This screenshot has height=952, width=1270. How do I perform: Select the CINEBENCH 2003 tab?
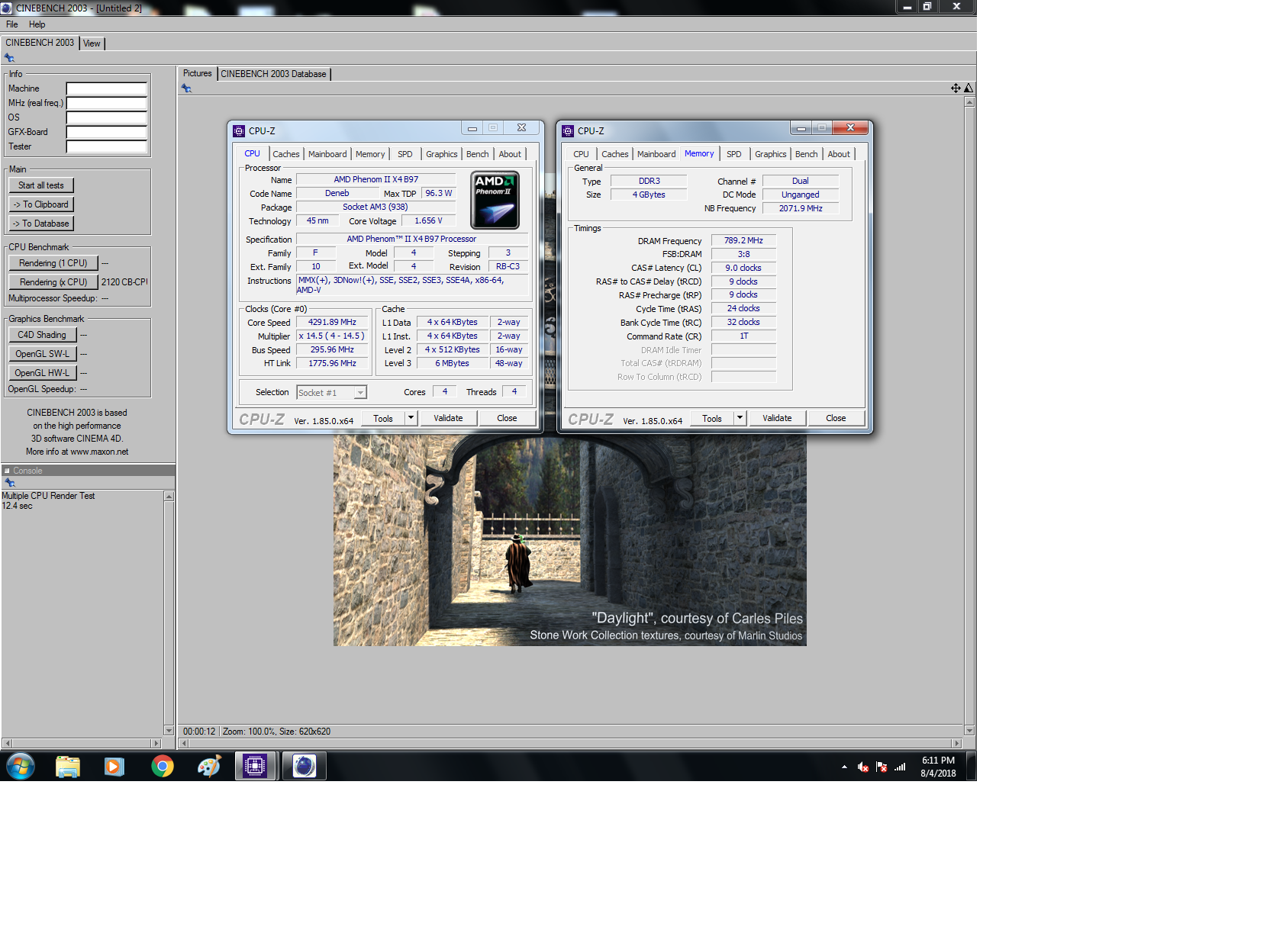click(40, 43)
